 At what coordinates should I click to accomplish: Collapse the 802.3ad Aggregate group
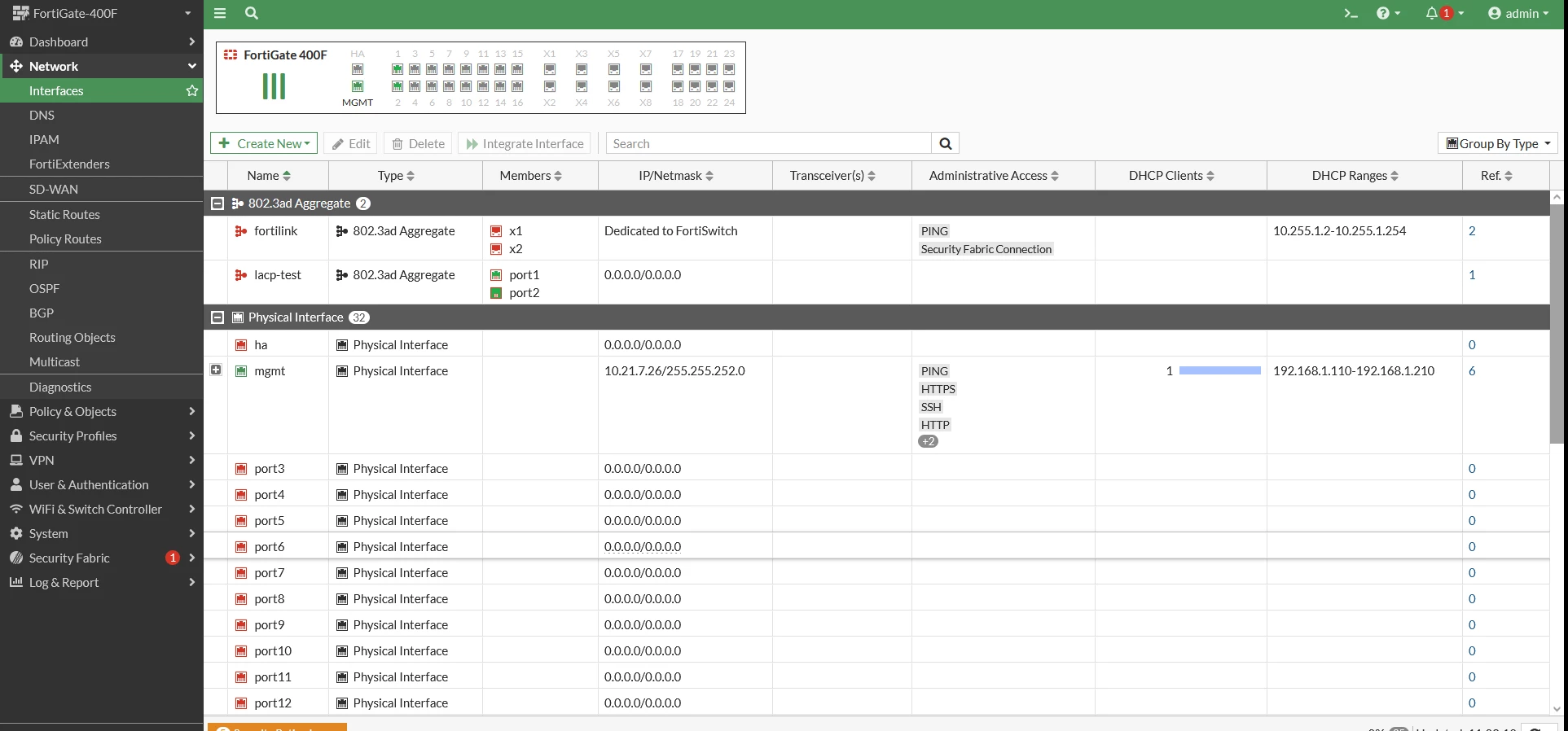pyautogui.click(x=217, y=204)
